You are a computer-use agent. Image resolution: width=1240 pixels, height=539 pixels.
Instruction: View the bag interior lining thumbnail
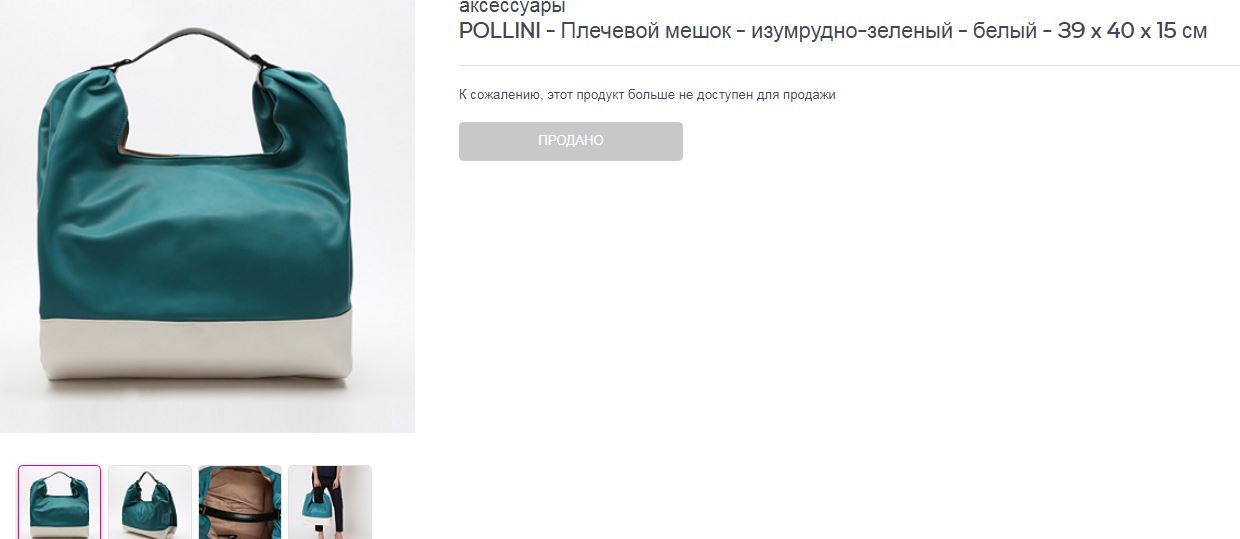pyautogui.click(x=240, y=502)
